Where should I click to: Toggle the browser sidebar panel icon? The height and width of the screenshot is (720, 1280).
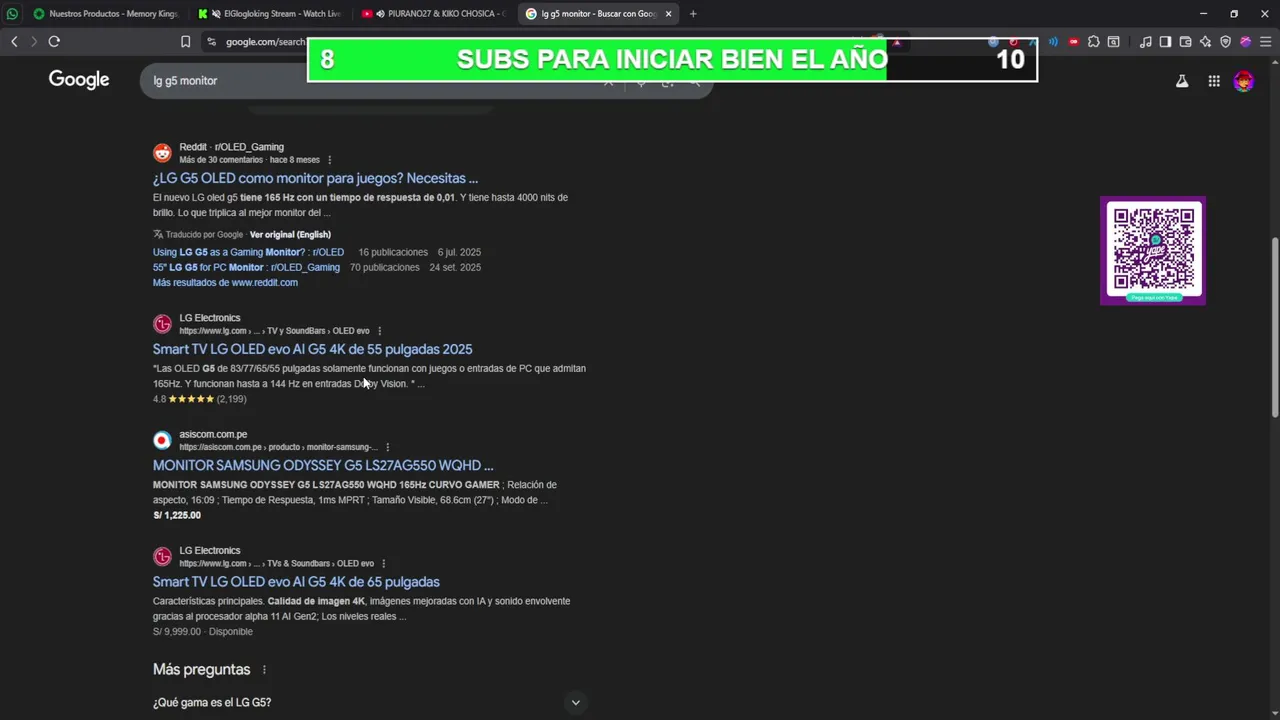point(1165,41)
